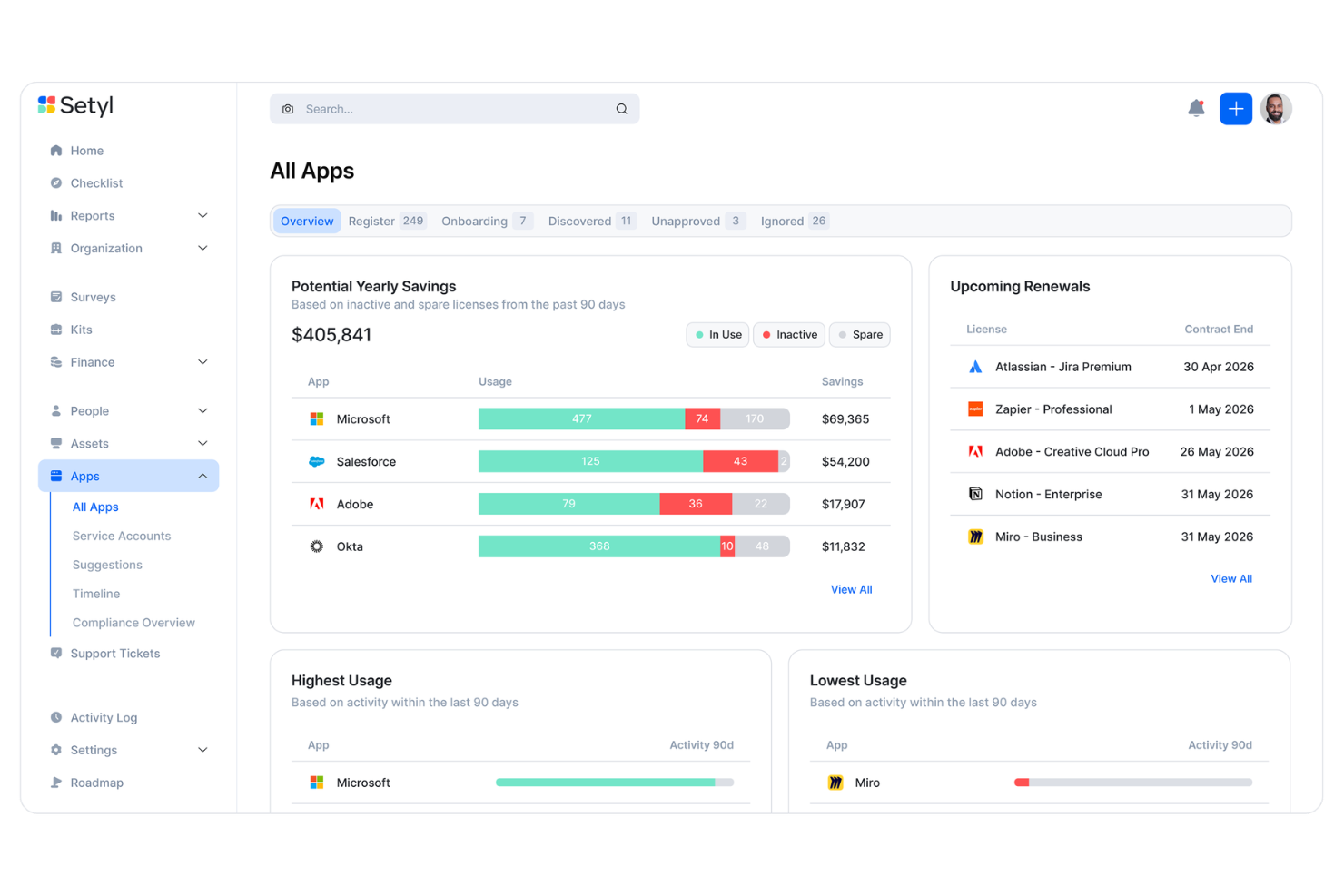Switch to the Onboarding tab
Screen dimensions: 1344x896
tap(487, 222)
